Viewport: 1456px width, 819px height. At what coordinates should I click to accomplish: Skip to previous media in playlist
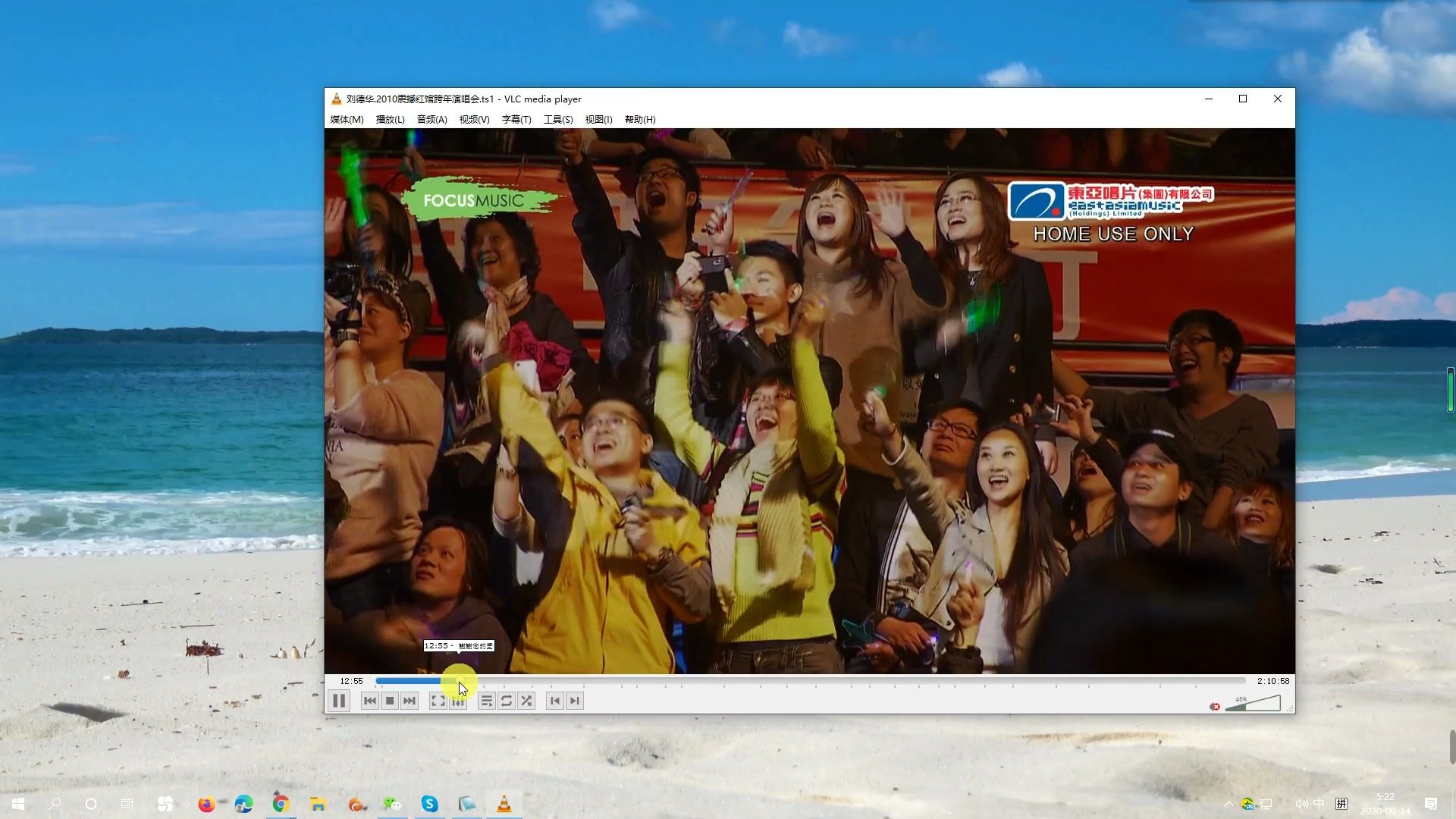pos(370,701)
